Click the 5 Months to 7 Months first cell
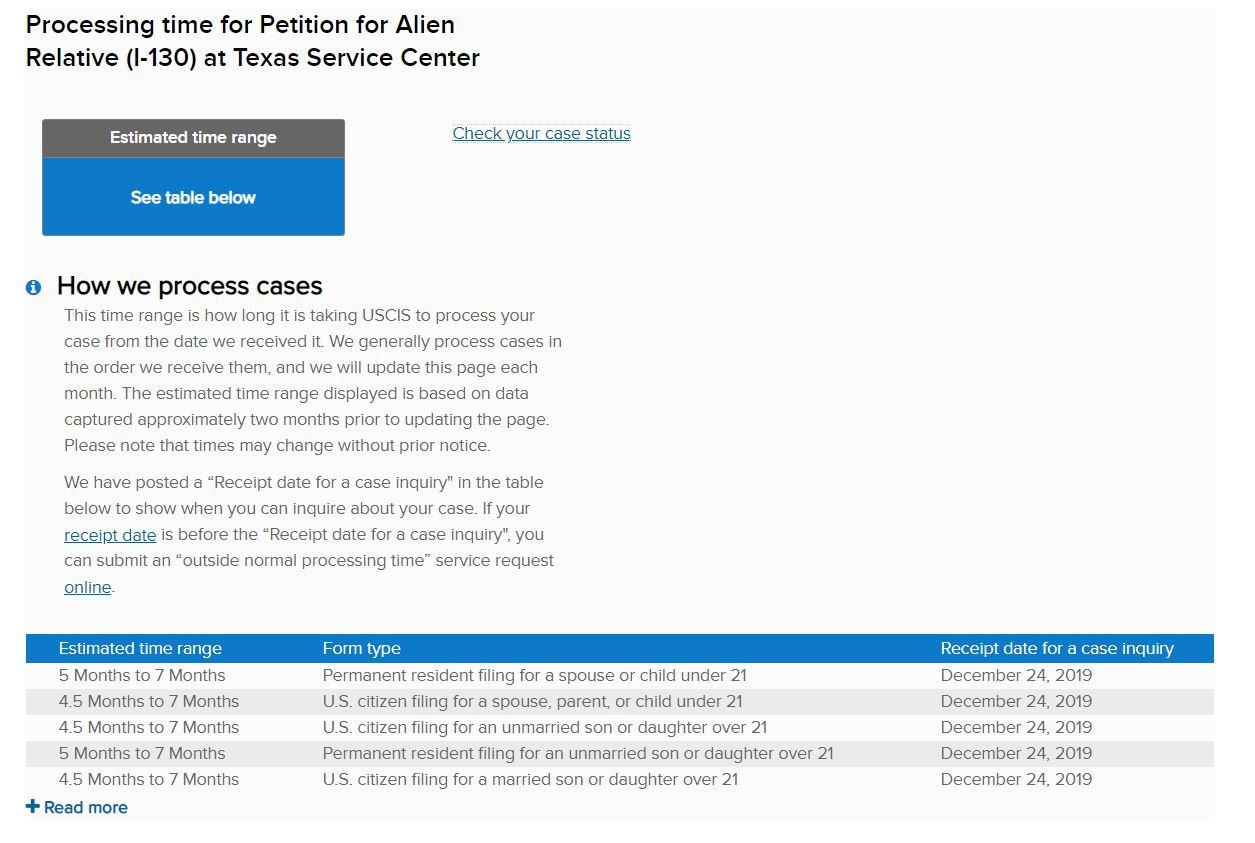1255x843 pixels. [142, 675]
